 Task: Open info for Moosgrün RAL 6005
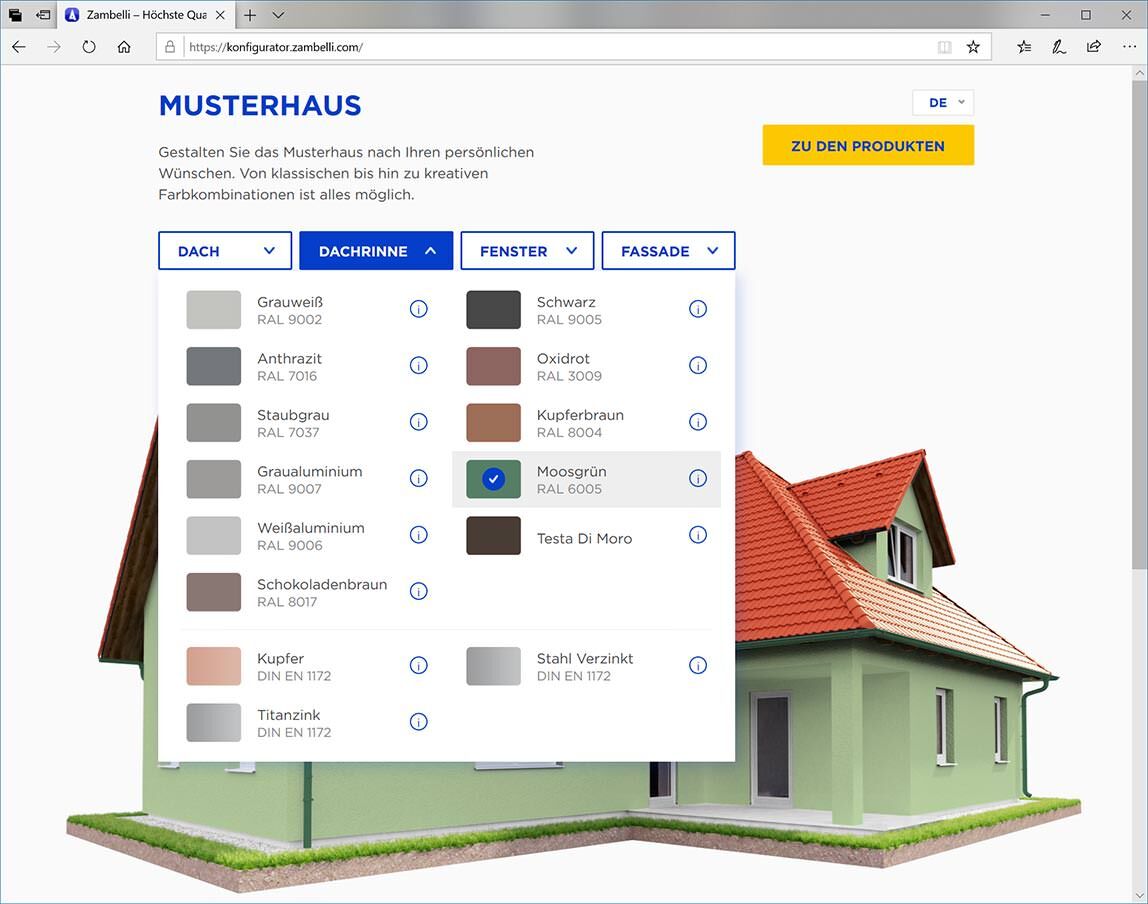(698, 478)
